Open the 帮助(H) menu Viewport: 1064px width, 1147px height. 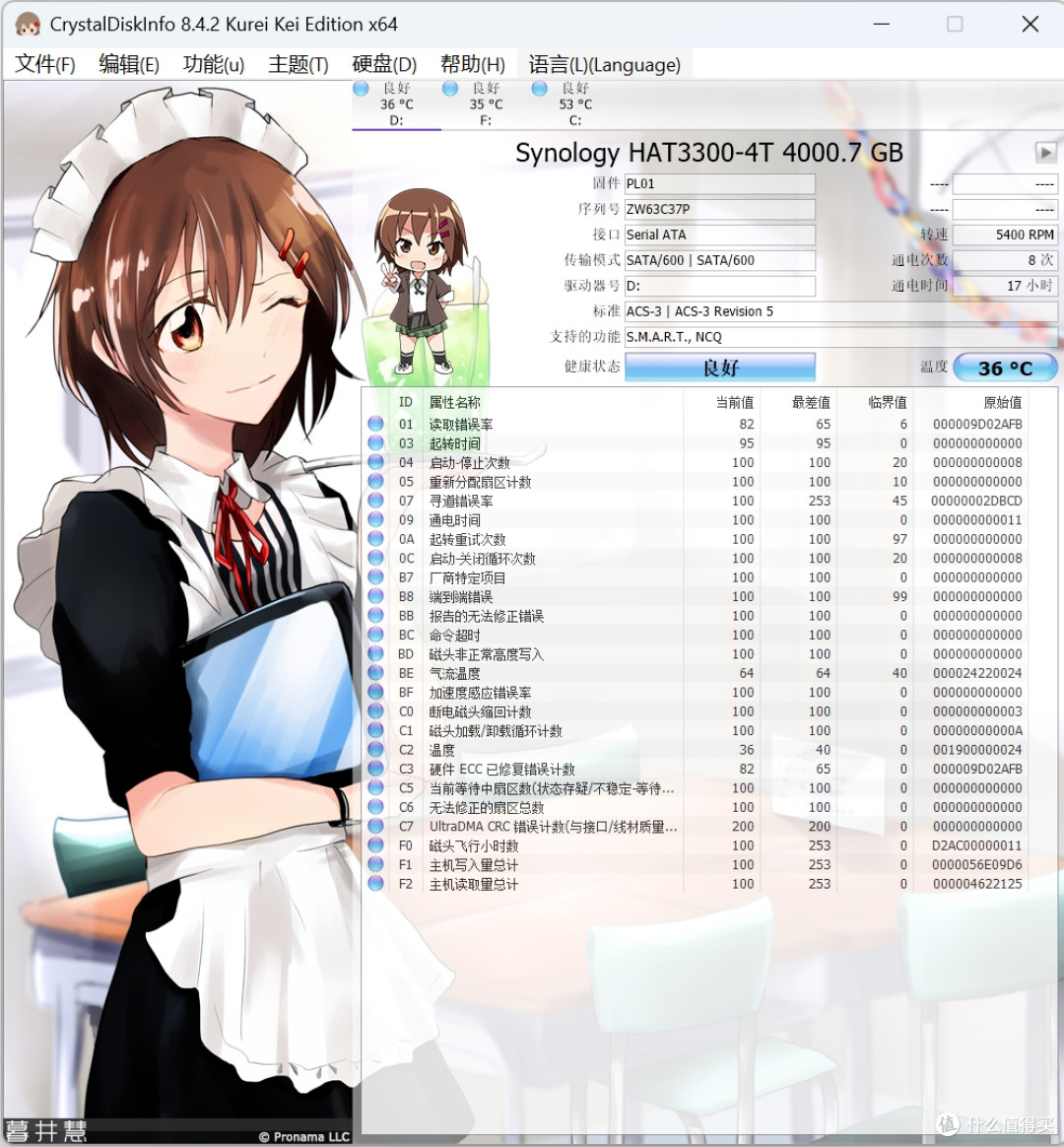coord(473,65)
